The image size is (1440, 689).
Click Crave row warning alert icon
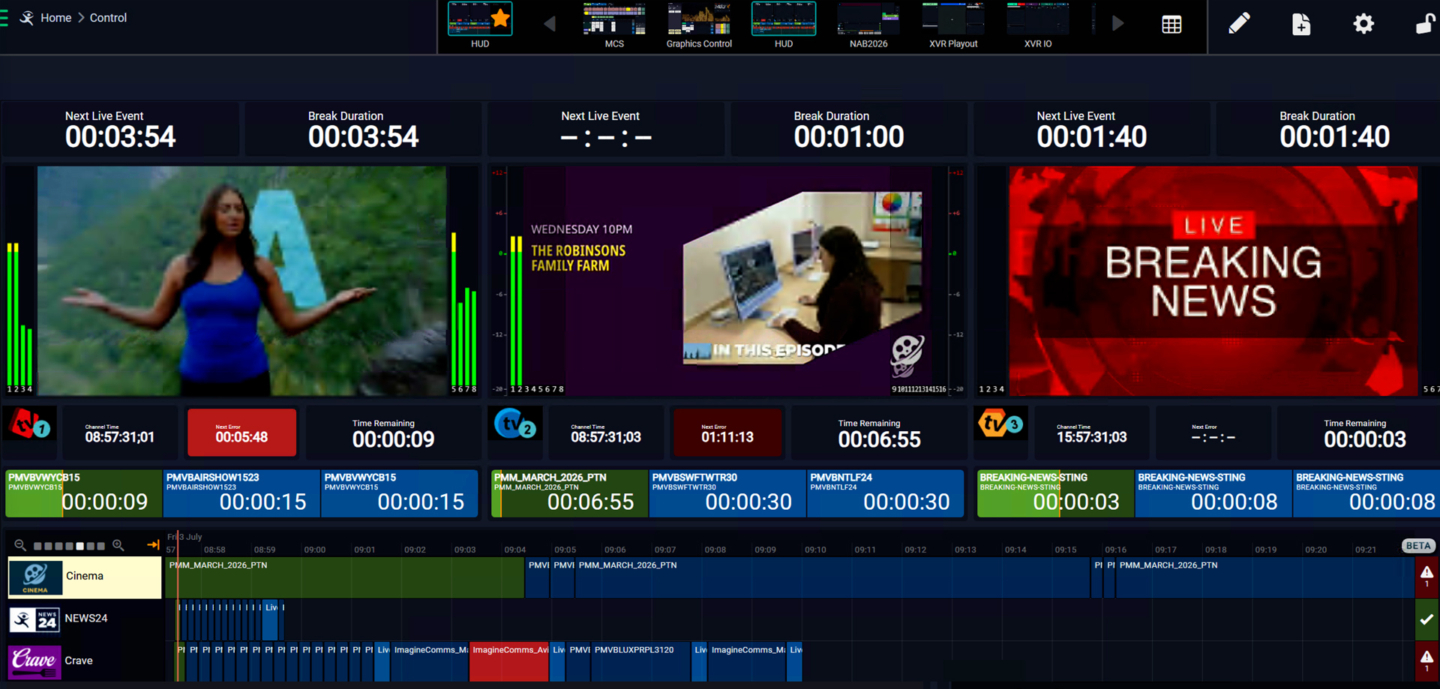(1427, 661)
